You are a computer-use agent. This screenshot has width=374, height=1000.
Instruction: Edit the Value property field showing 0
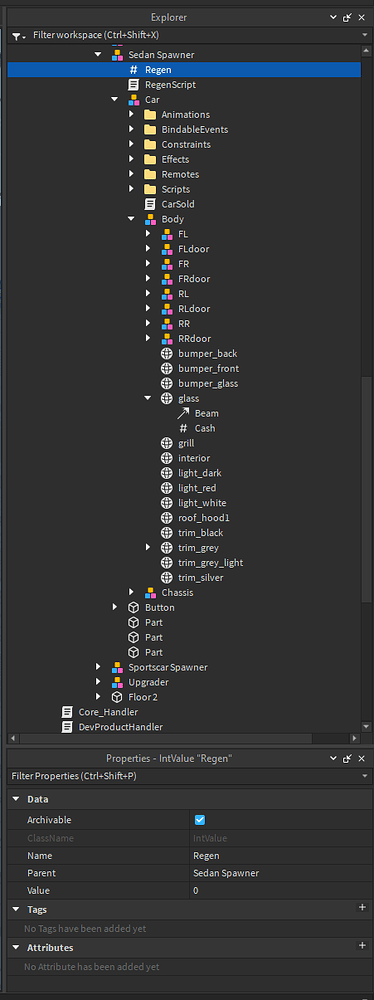(280, 890)
